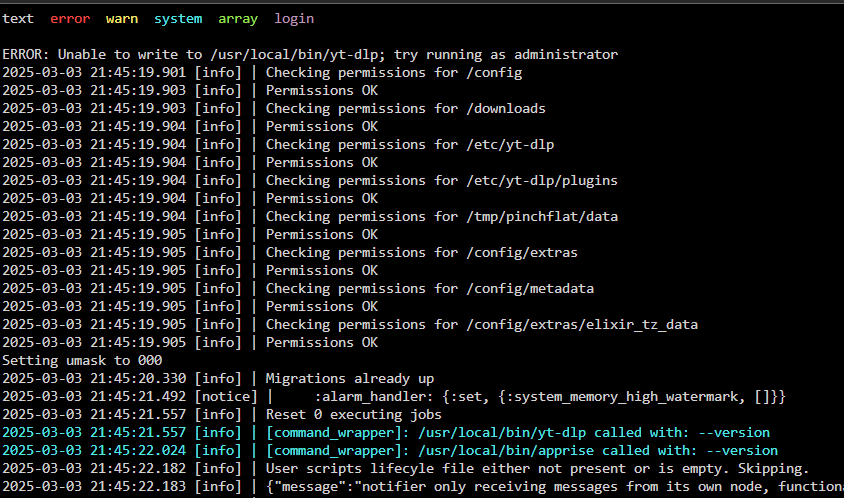The width and height of the screenshot is (844, 498).
Task: Select the 'text' log filter label
Action: tap(18, 19)
